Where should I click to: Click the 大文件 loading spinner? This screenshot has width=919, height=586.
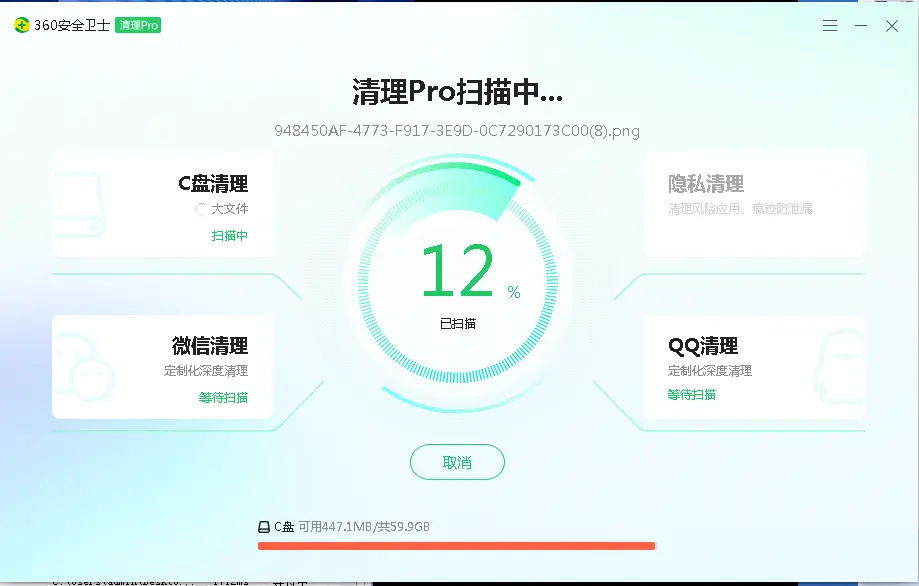[x=200, y=209]
